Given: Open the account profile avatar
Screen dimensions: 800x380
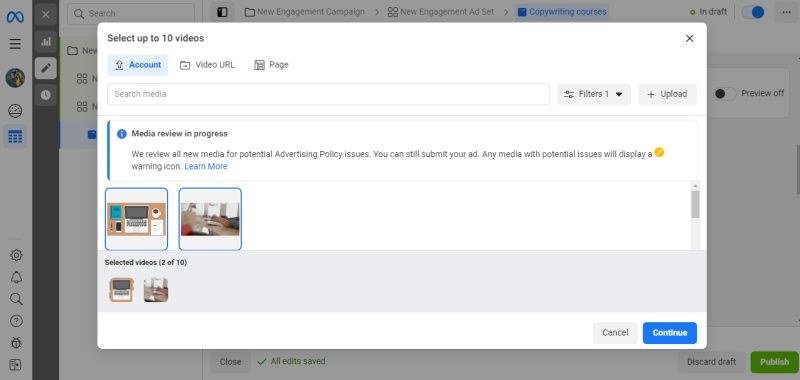Looking at the screenshot, I should (15, 78).
